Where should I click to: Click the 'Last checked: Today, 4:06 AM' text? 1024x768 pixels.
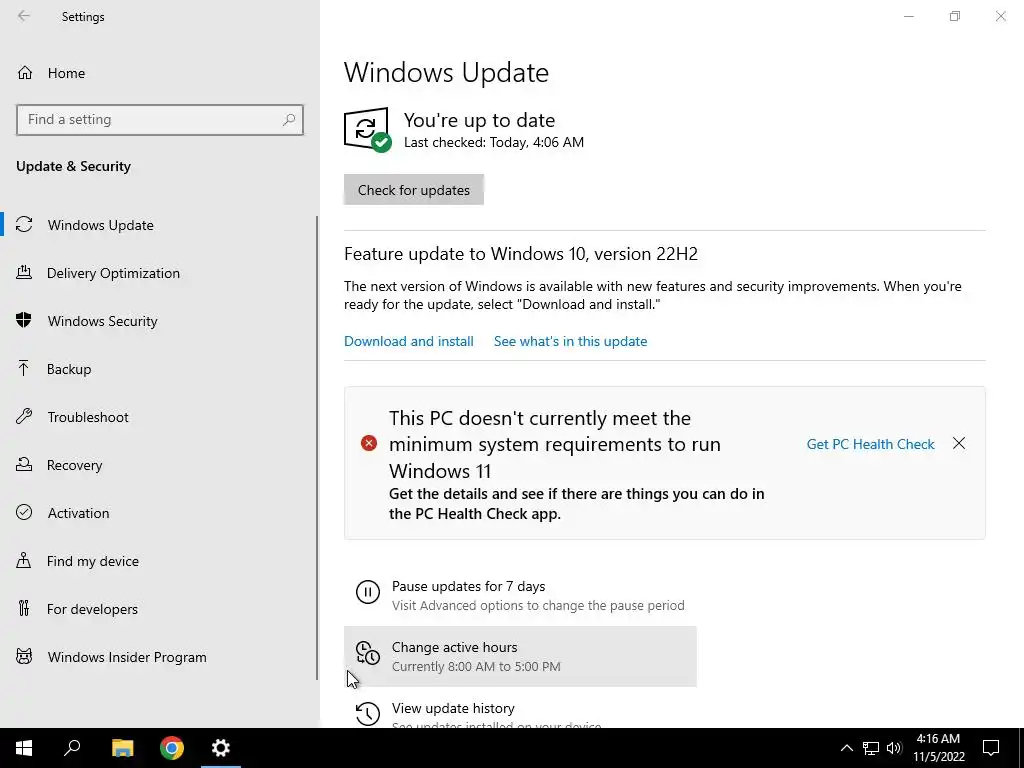(x=494, y=142)
